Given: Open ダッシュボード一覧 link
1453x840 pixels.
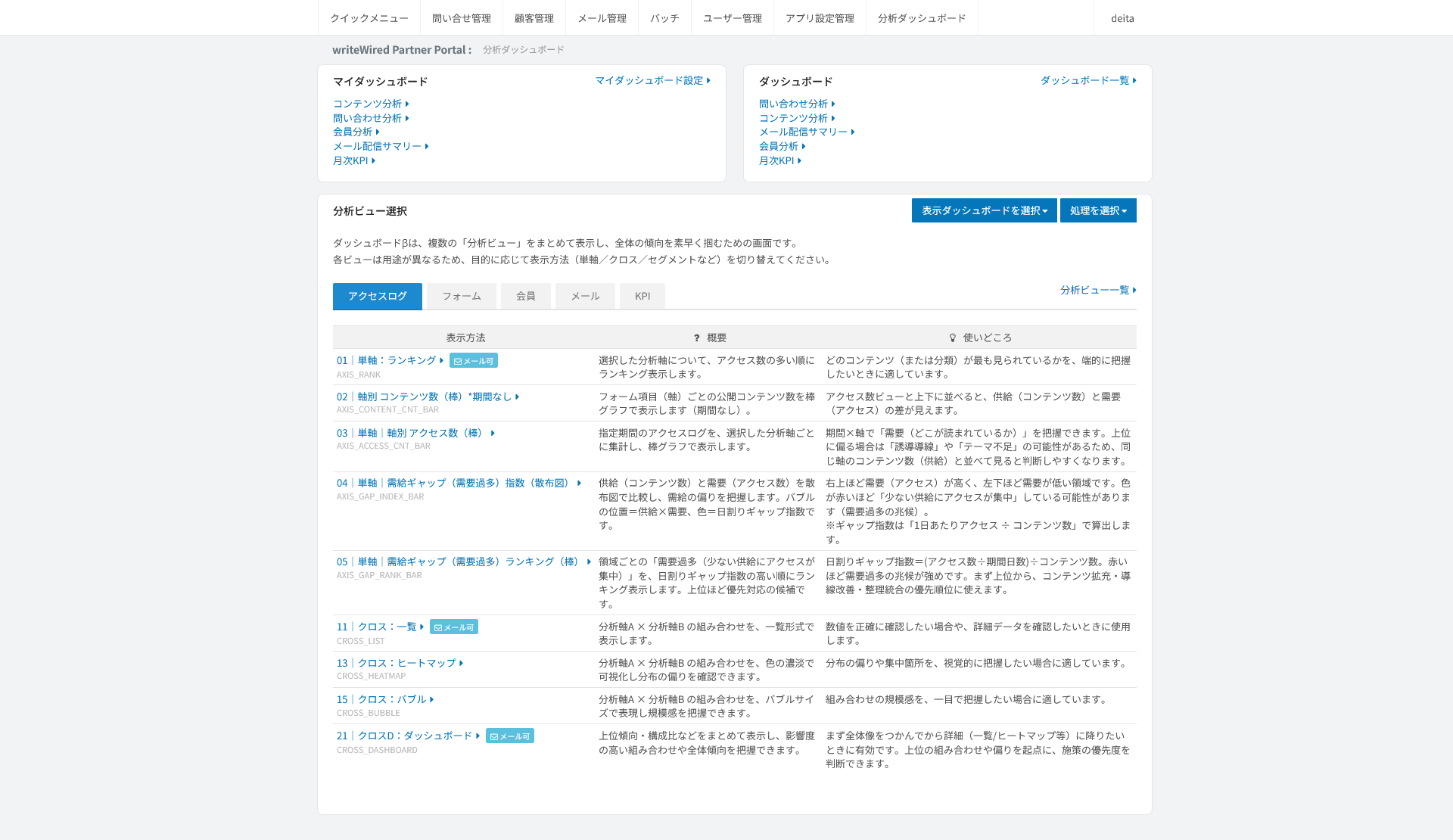Looking at the screenshot, I should pos(1088,80).
